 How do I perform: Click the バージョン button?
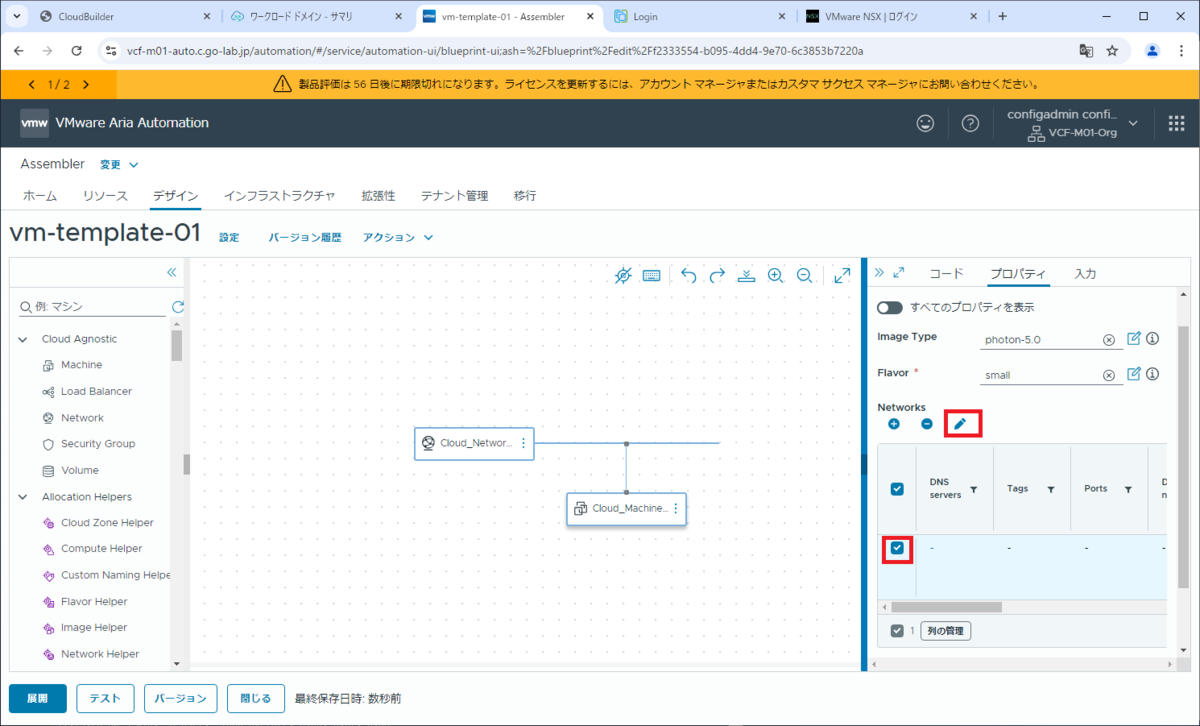click(180, 698)
